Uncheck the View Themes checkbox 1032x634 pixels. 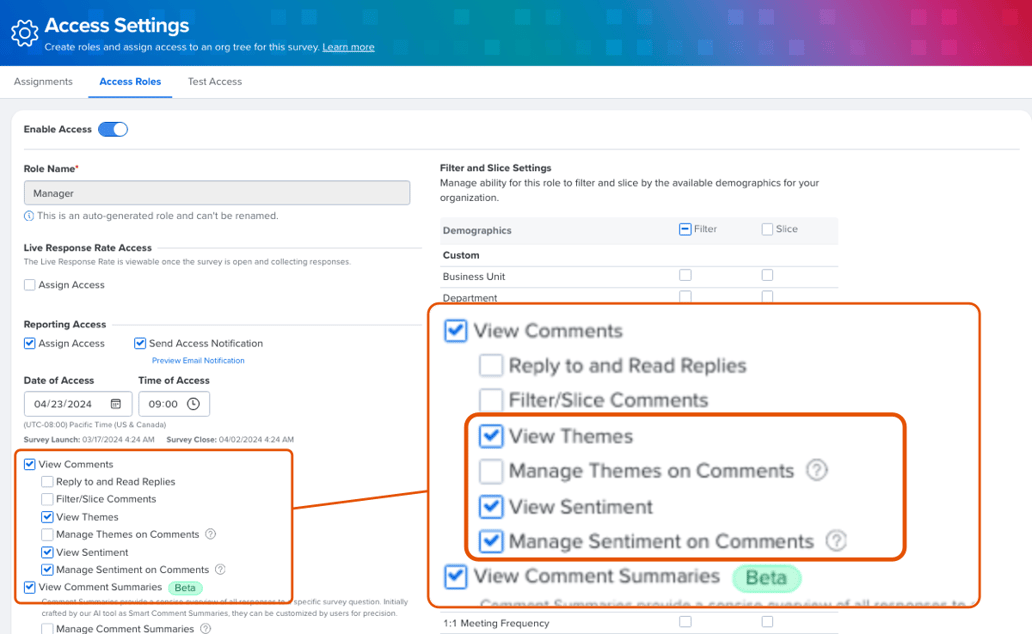click(489, 436)
